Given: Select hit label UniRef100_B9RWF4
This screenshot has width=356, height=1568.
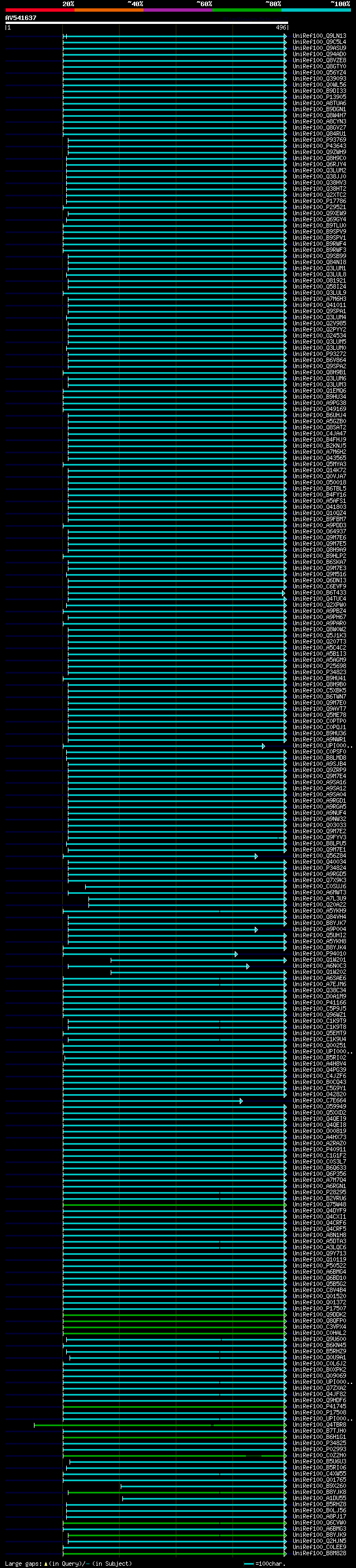Looking at the screenshot, I should pos(319,244).
